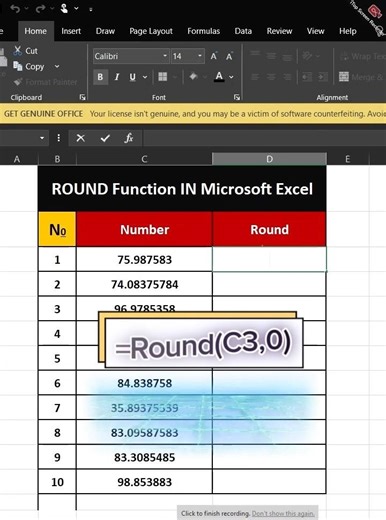
Task: Switch to the Home tab
Action: [35, 31]
